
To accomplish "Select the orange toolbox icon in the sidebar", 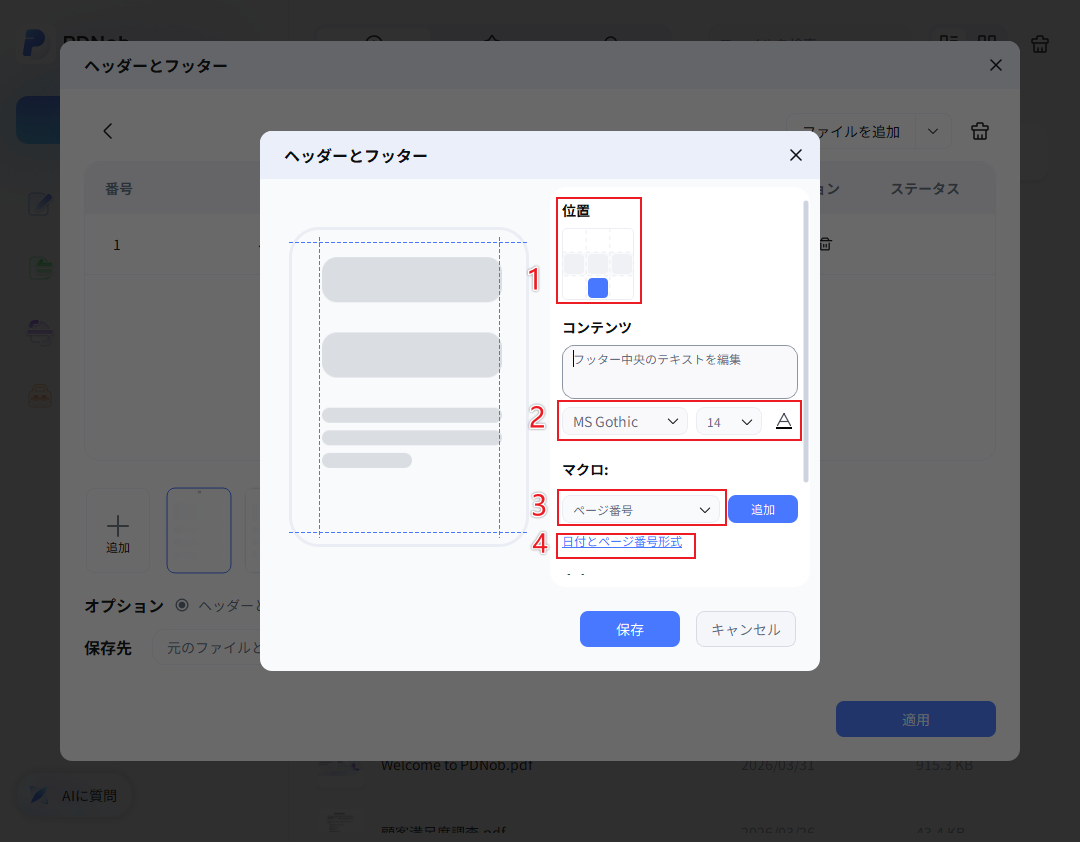I will click(x=40, y=395).
